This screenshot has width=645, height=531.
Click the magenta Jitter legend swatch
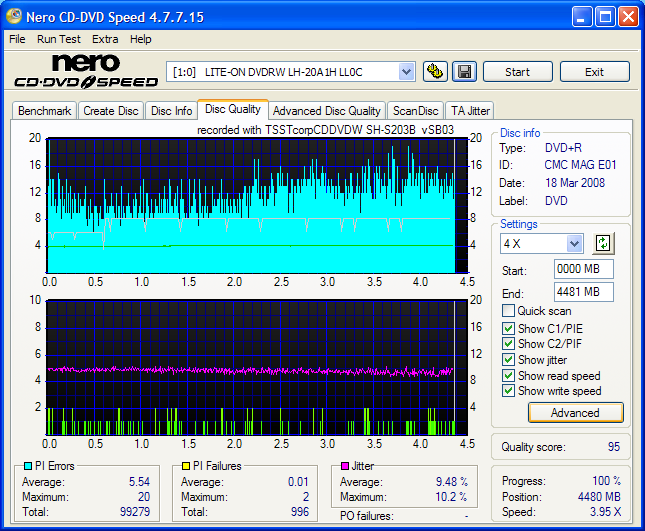point(345,466)
